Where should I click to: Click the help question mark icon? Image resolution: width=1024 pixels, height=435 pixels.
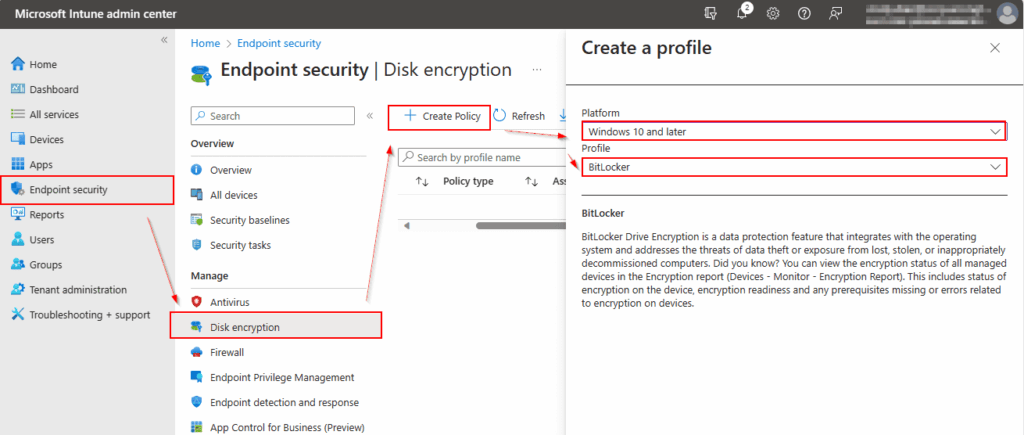tap(804, 14)
